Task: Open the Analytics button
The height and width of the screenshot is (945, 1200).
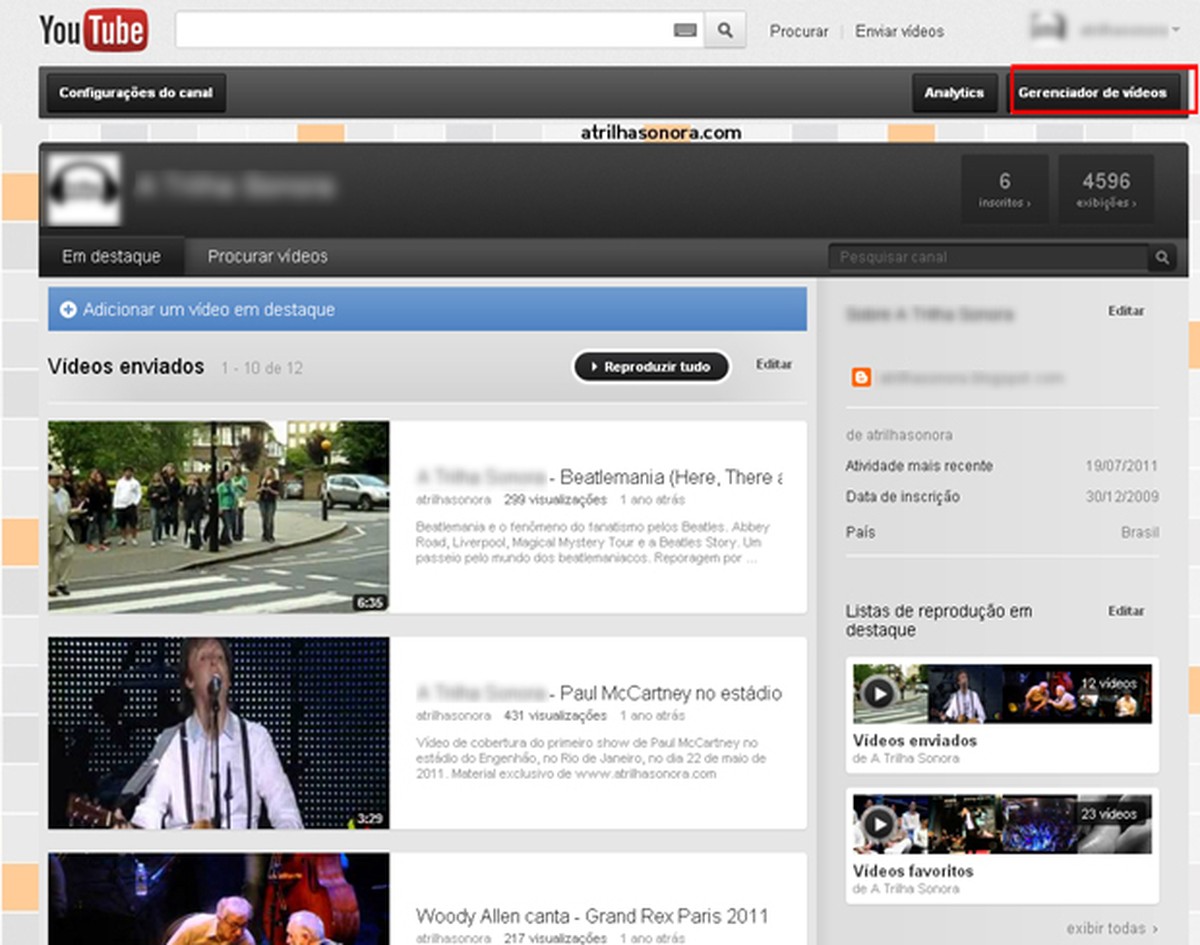Action: click(954, 93)
